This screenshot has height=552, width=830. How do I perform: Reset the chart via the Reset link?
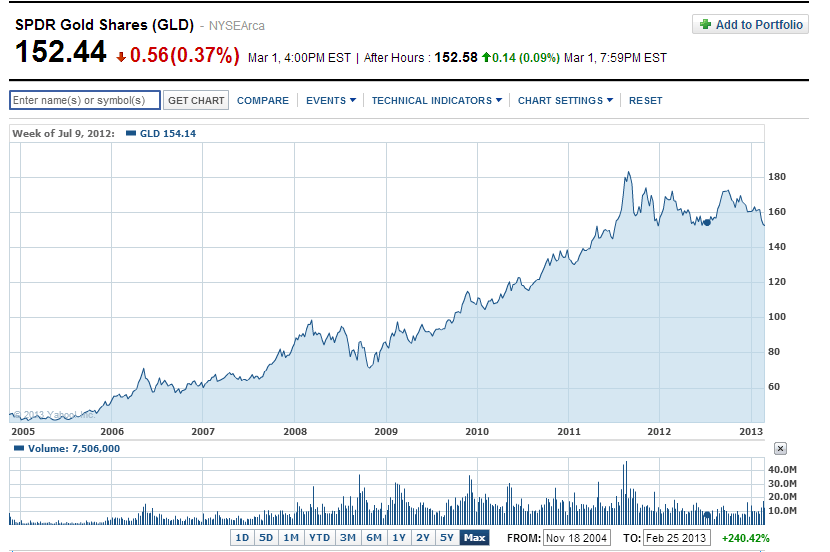[x=645, y=101]
